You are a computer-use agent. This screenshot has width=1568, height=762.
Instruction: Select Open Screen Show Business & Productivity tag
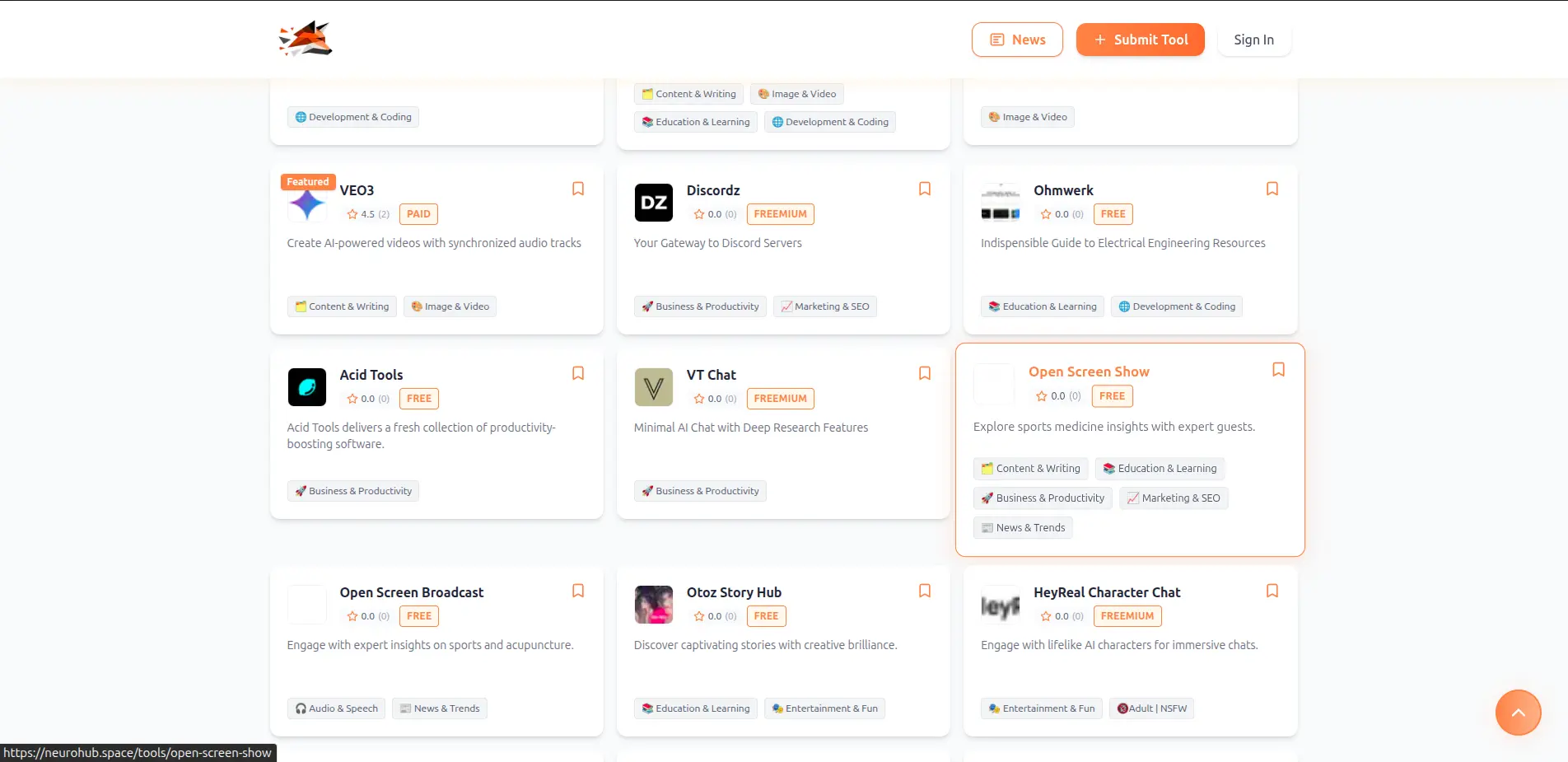(1043, 498)
